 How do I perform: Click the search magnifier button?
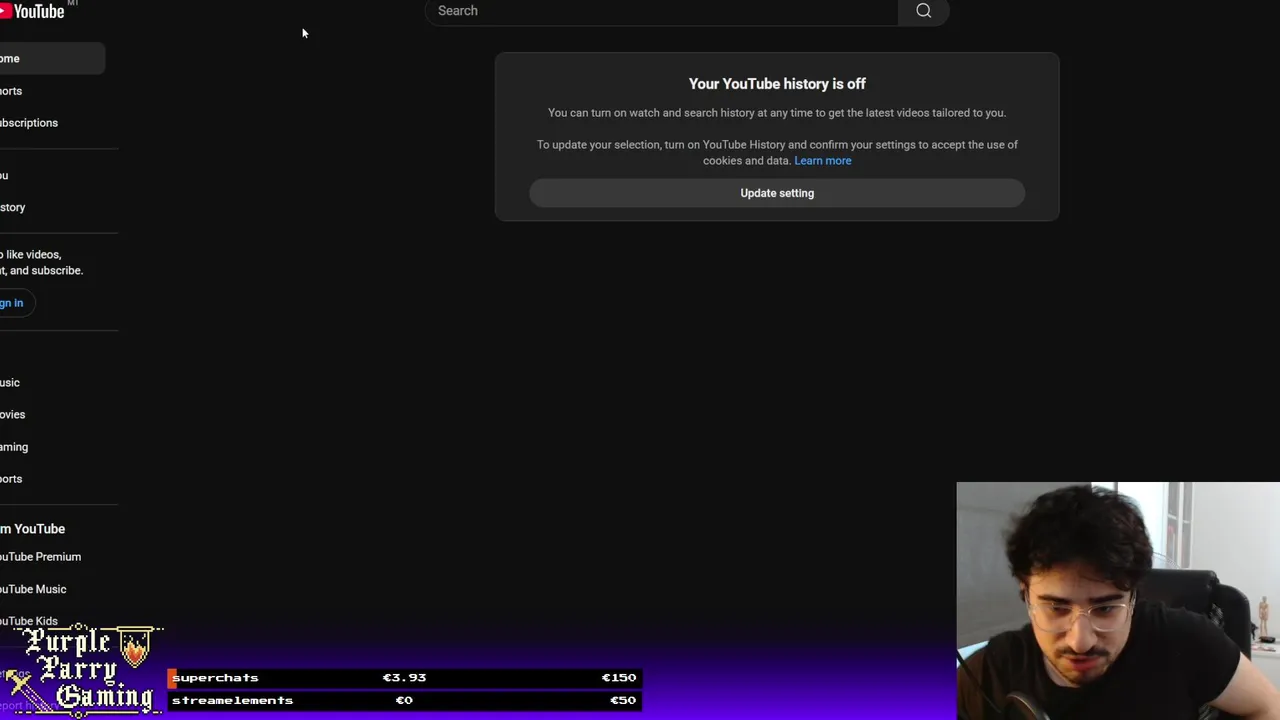[x=923, y=11]
